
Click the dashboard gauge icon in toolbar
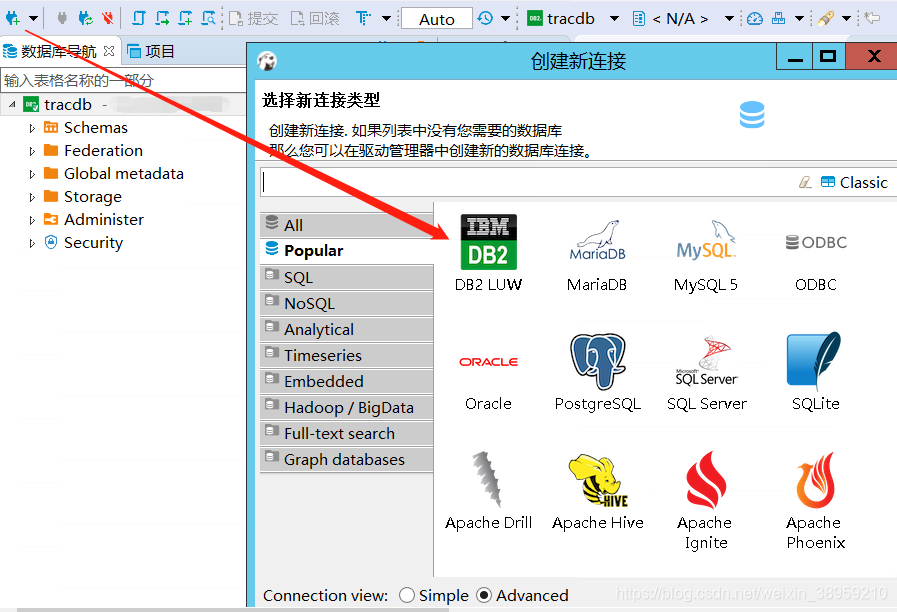(755, 18)
